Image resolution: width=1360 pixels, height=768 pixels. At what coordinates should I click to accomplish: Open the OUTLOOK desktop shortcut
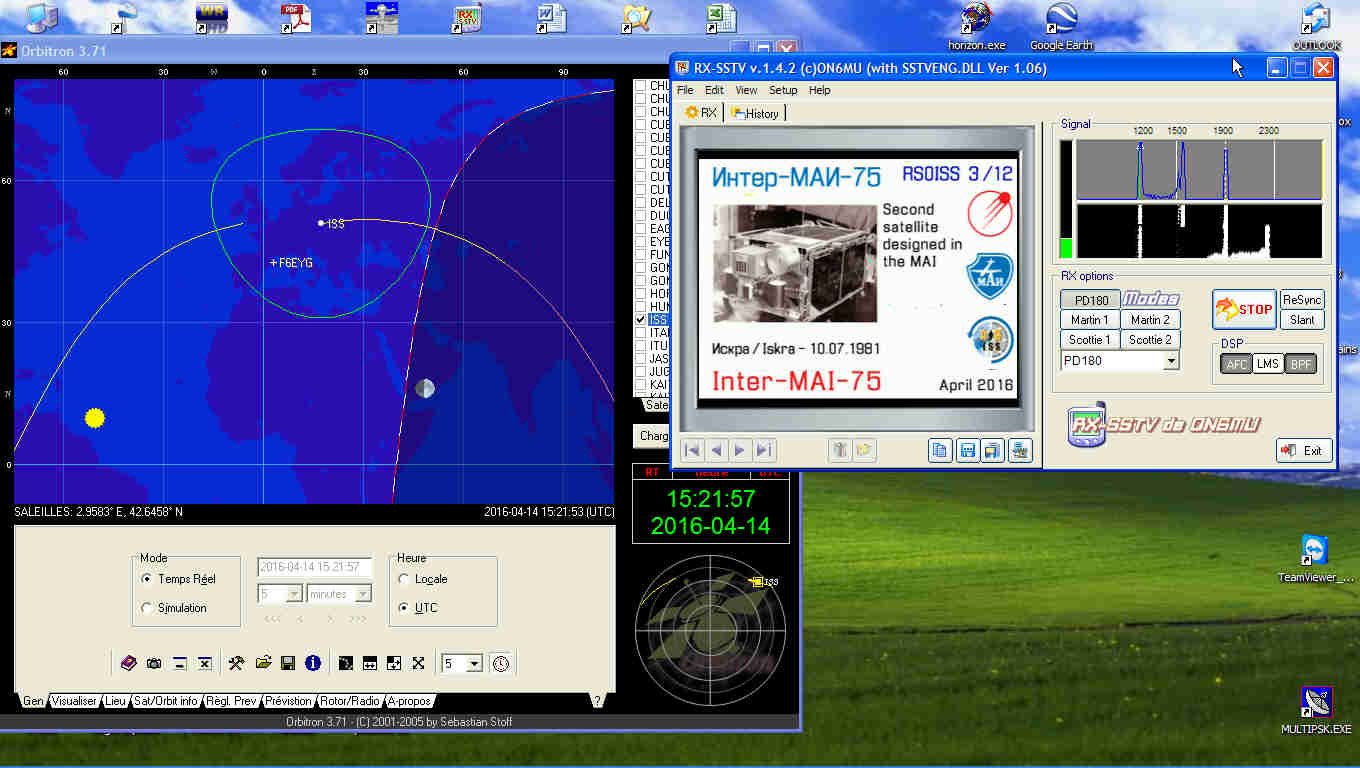tap(1316, 26)
